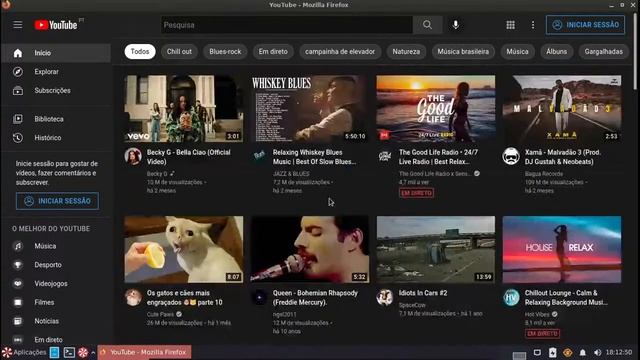This screenshot has height=360, width=640.
Task: Open Queen Bohemian Rhapsody video title
Action: (315, 298)
